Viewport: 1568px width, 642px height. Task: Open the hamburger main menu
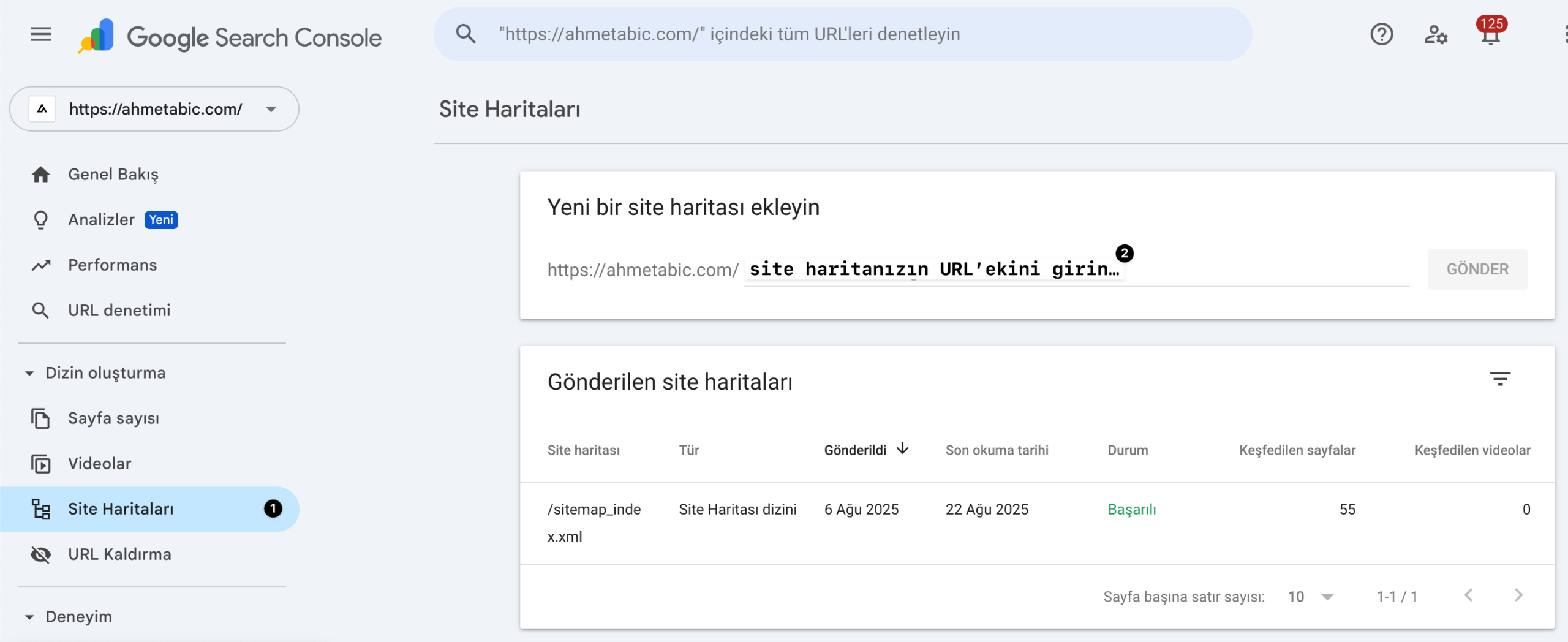(40, 34)
